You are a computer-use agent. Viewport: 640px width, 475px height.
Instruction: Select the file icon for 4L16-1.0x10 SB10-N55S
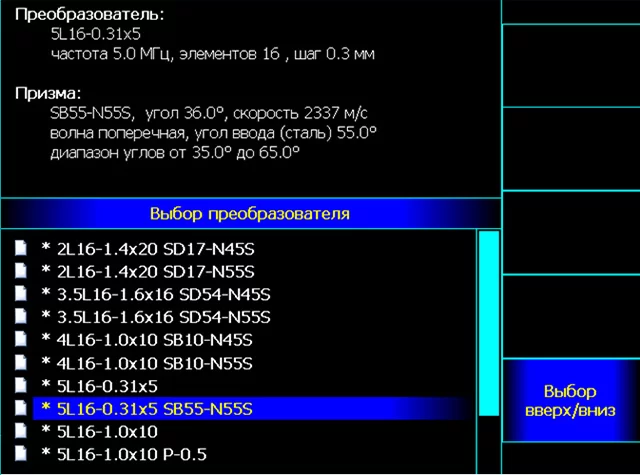[20, 363]
